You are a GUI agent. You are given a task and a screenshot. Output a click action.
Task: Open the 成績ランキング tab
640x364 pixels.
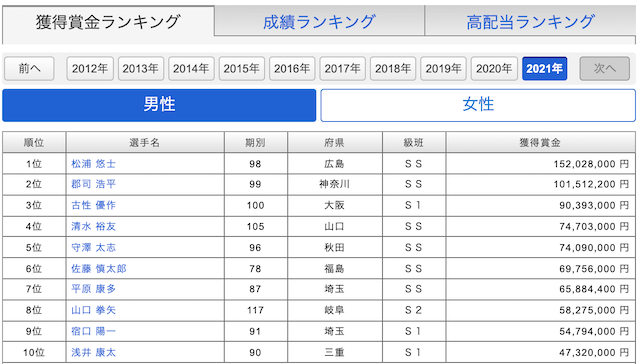pyautogui.click(x=319, y=22)
